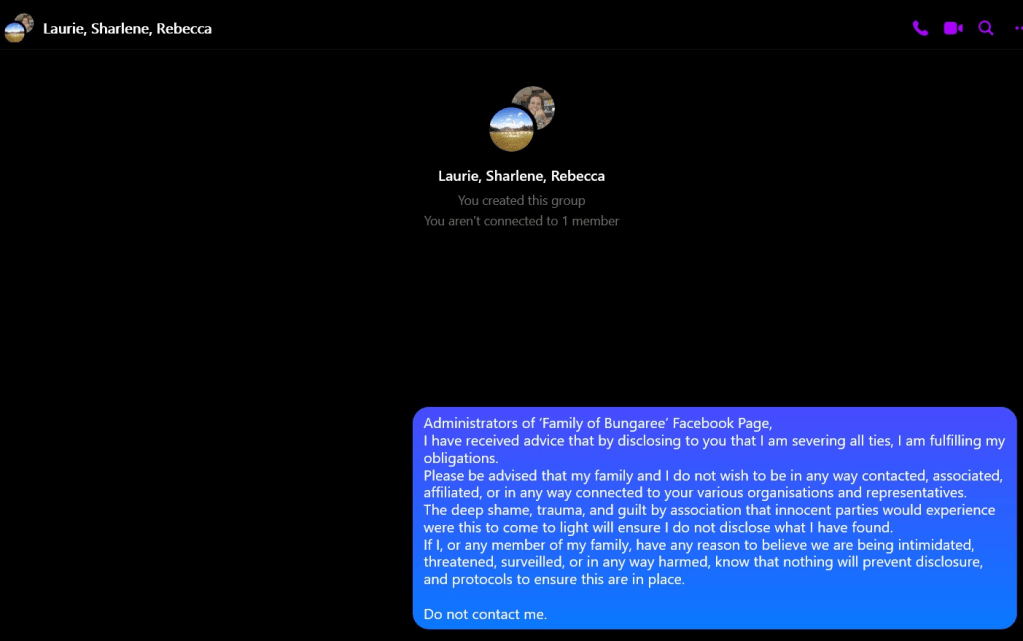The image size is (1023, 641).
Task: Select the centered 'Laurie, Sharlene, Rebecca' title
Action: coord(521,176)
